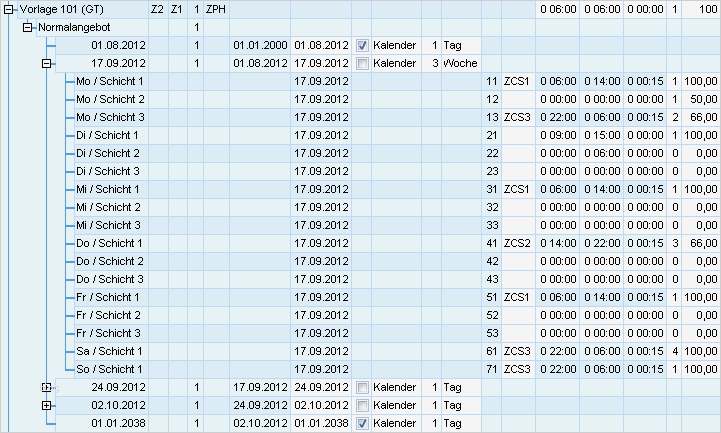
Task: Select the Mo / Schicht 3 row
Action: click(397, 117)
